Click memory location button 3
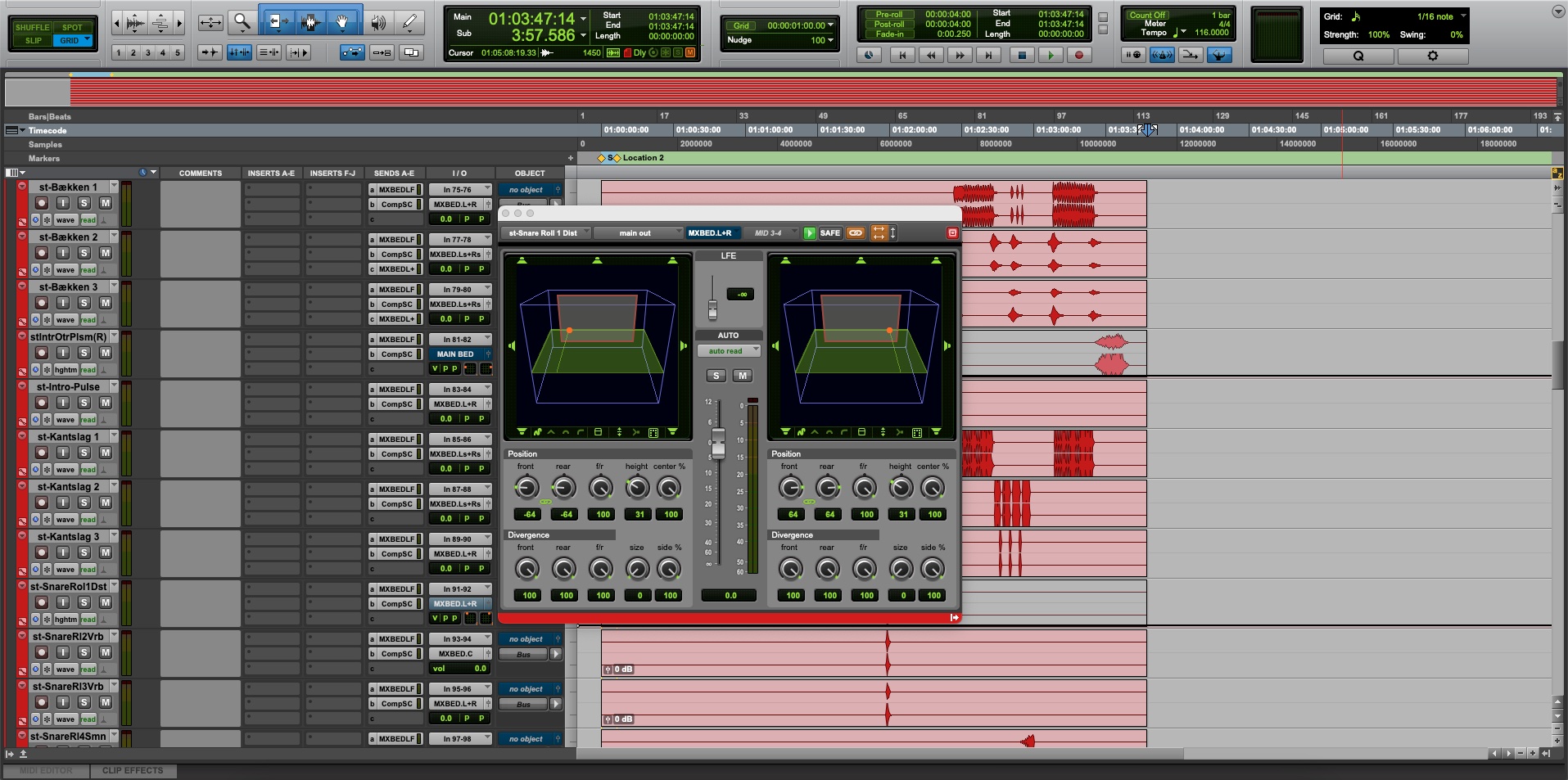The image size is (1568, 780). (148, 52)
